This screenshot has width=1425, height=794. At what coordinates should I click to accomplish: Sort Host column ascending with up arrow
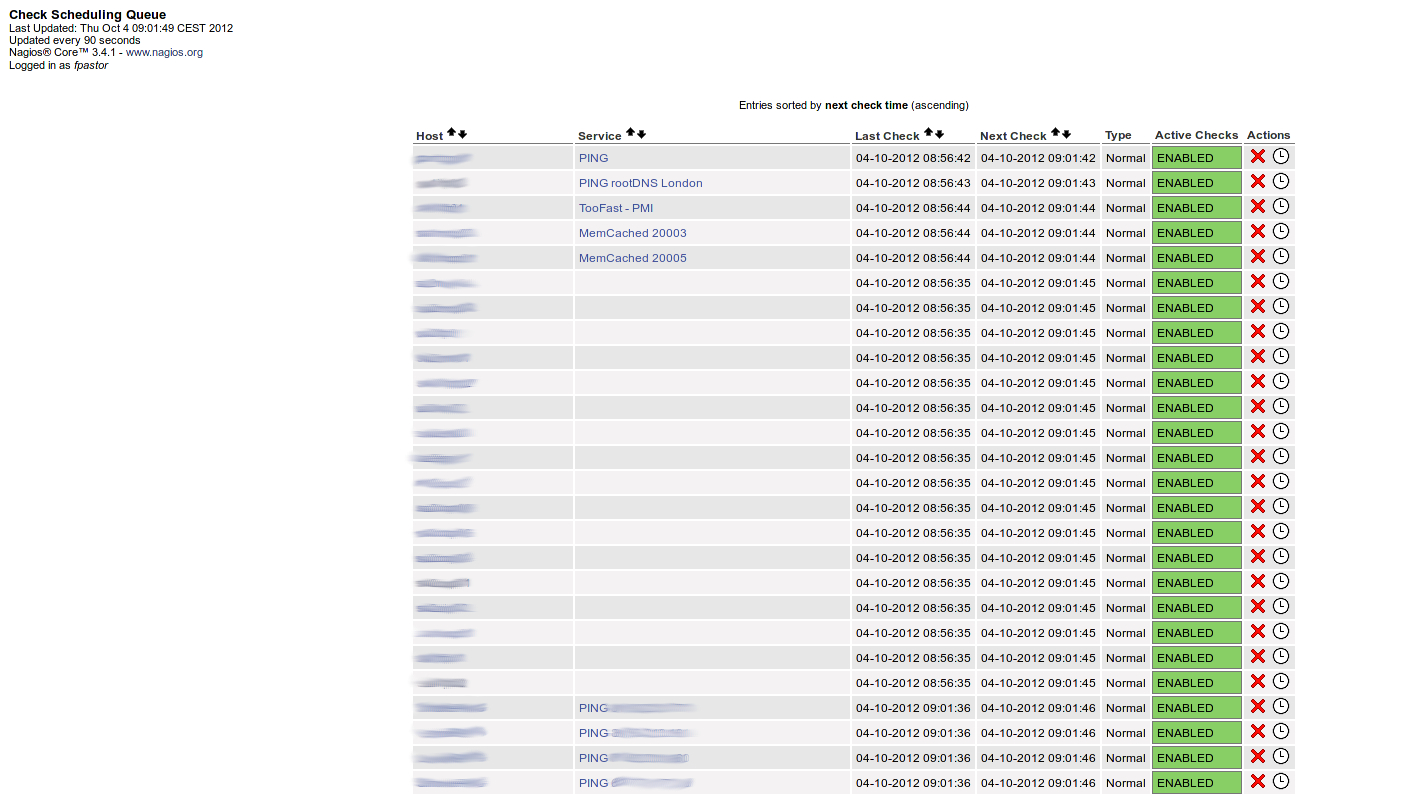(451, 133)
